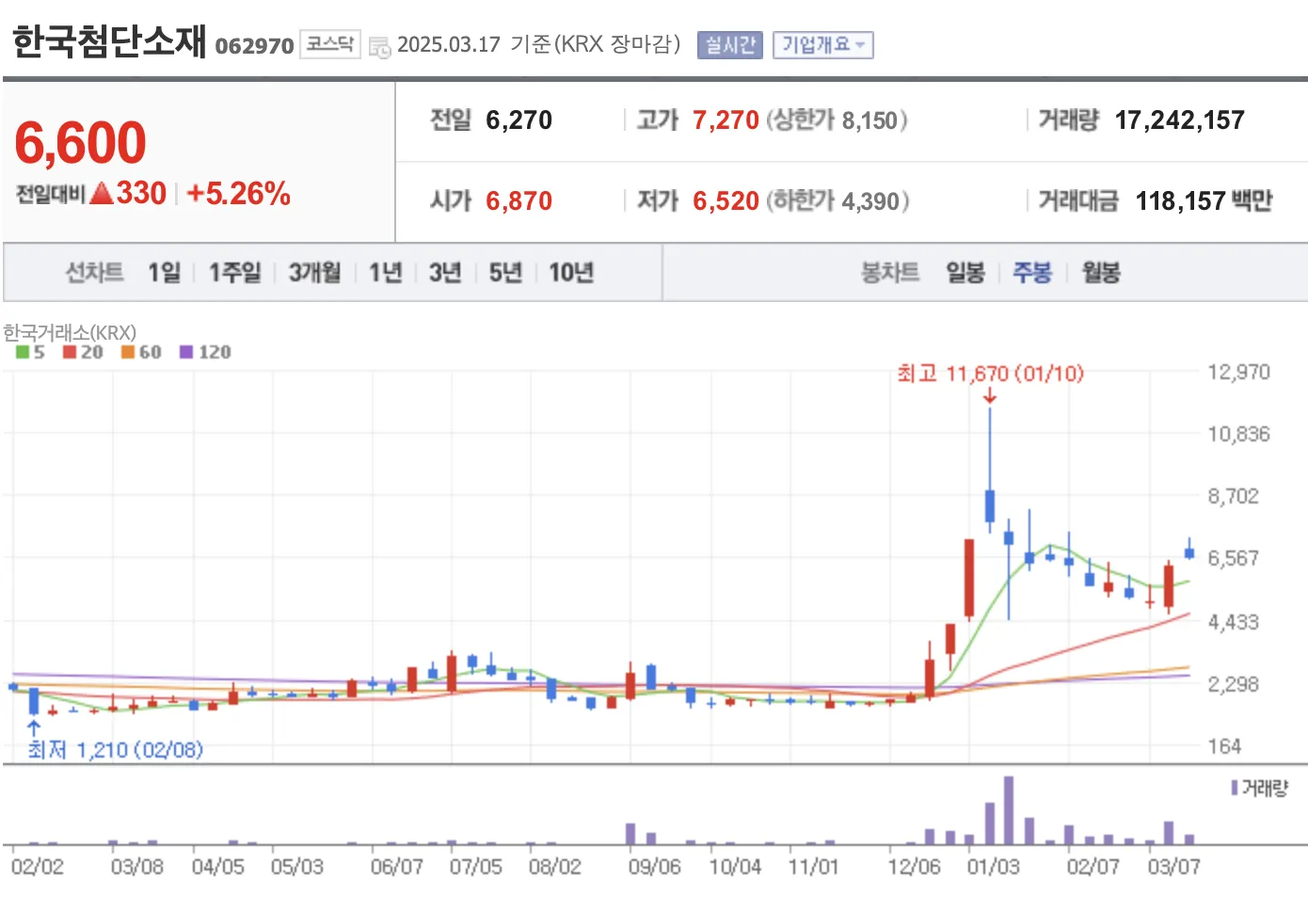Select the 1일 line chart tab
Image resolution: width=1308 pixels, height=924 pixels.
coord(164,273)
